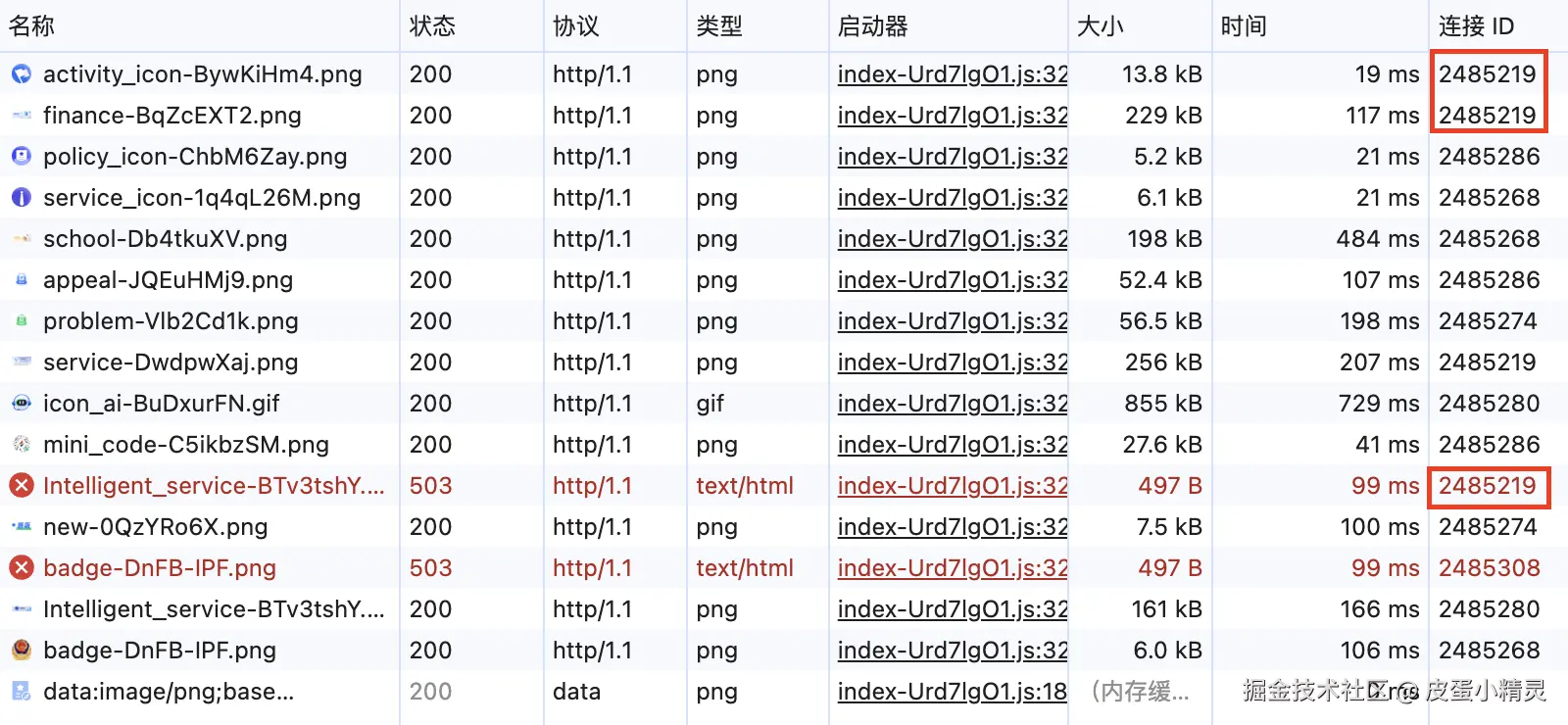Click the 27.6 kB size cell
1568x725 pixels.
(1162, 445)
